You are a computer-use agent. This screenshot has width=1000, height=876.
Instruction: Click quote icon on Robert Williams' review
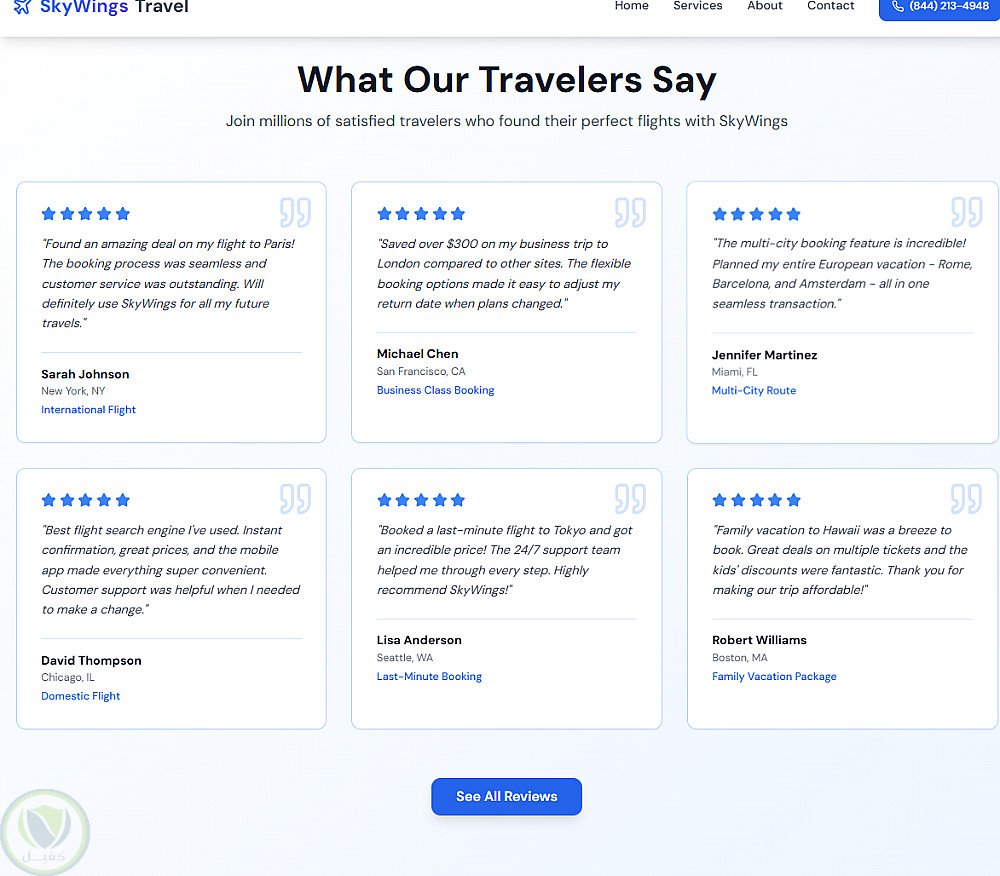966,499
